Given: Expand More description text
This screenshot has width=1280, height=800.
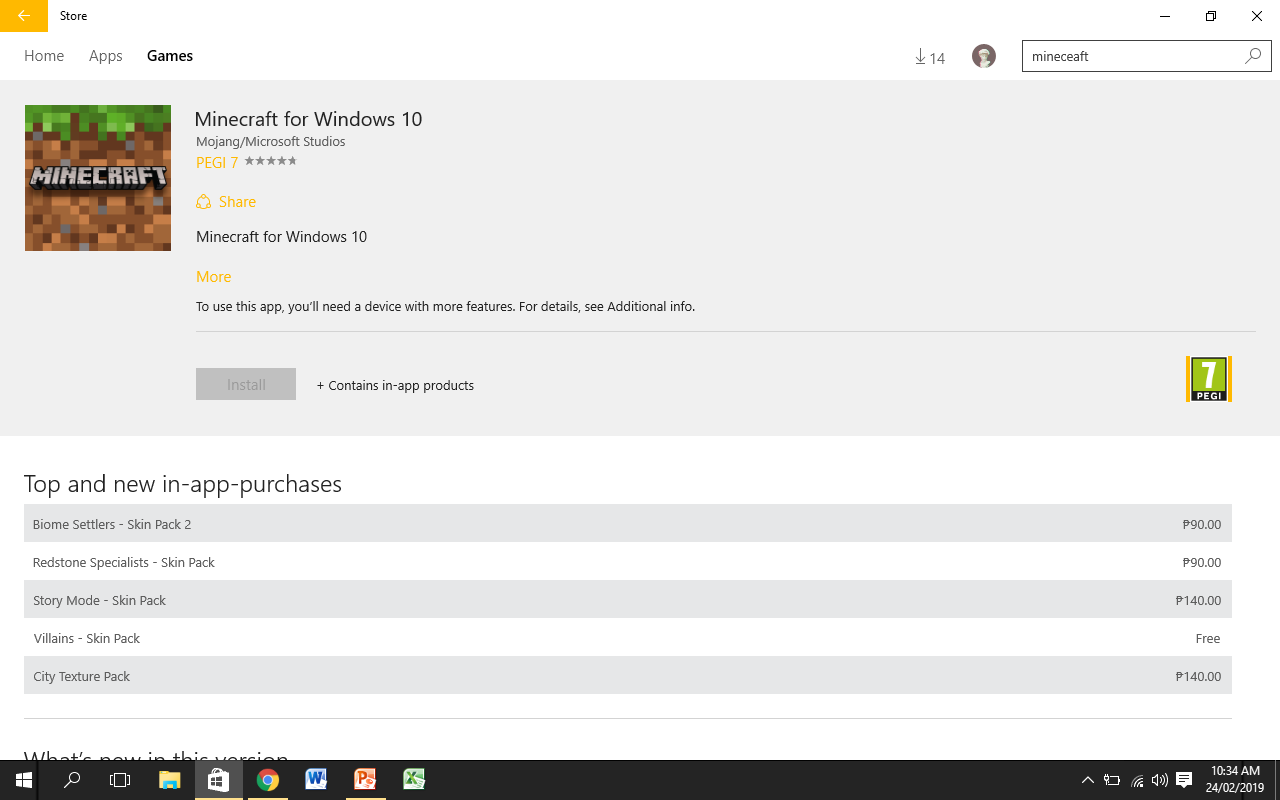Looking at the screenshot, I should pyautogui.click(x=213, y=277).
